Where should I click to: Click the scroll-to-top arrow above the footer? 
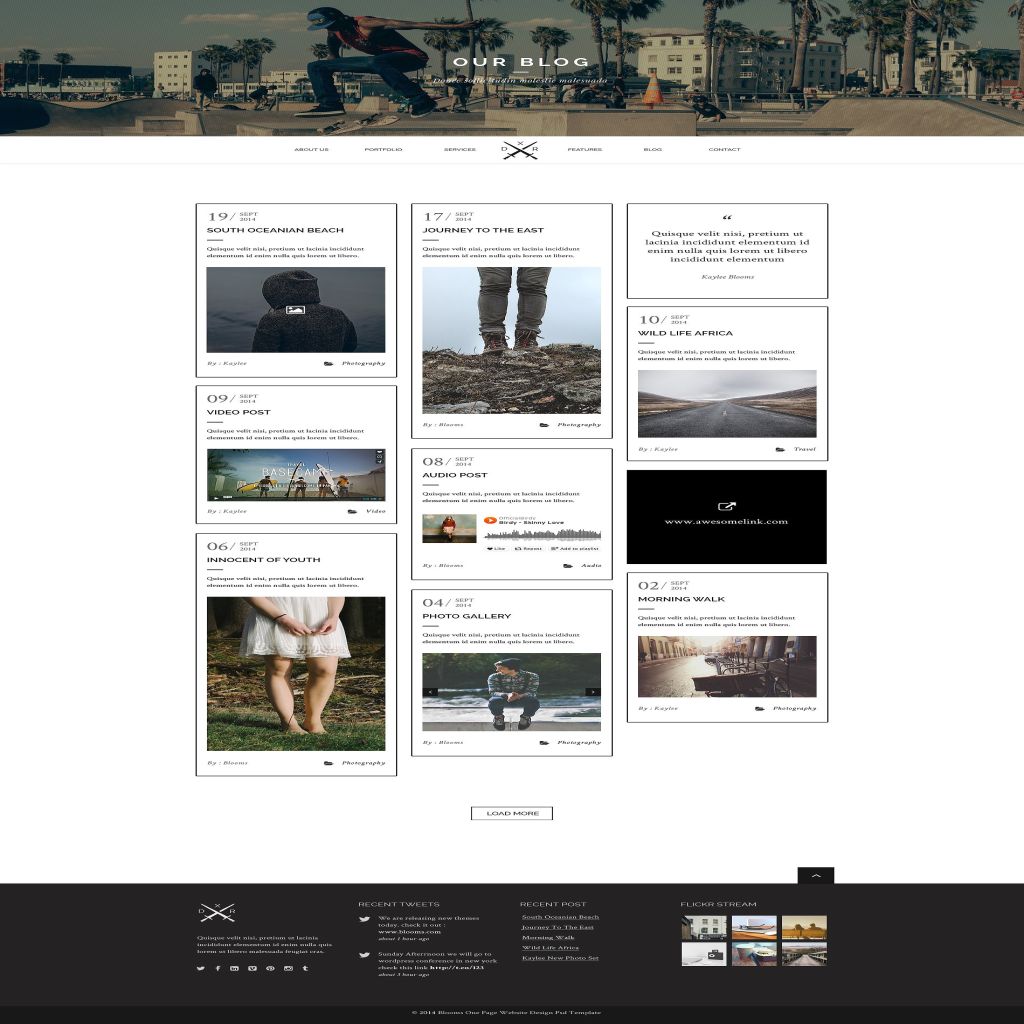pyautogui.click(x=815, y=875)
